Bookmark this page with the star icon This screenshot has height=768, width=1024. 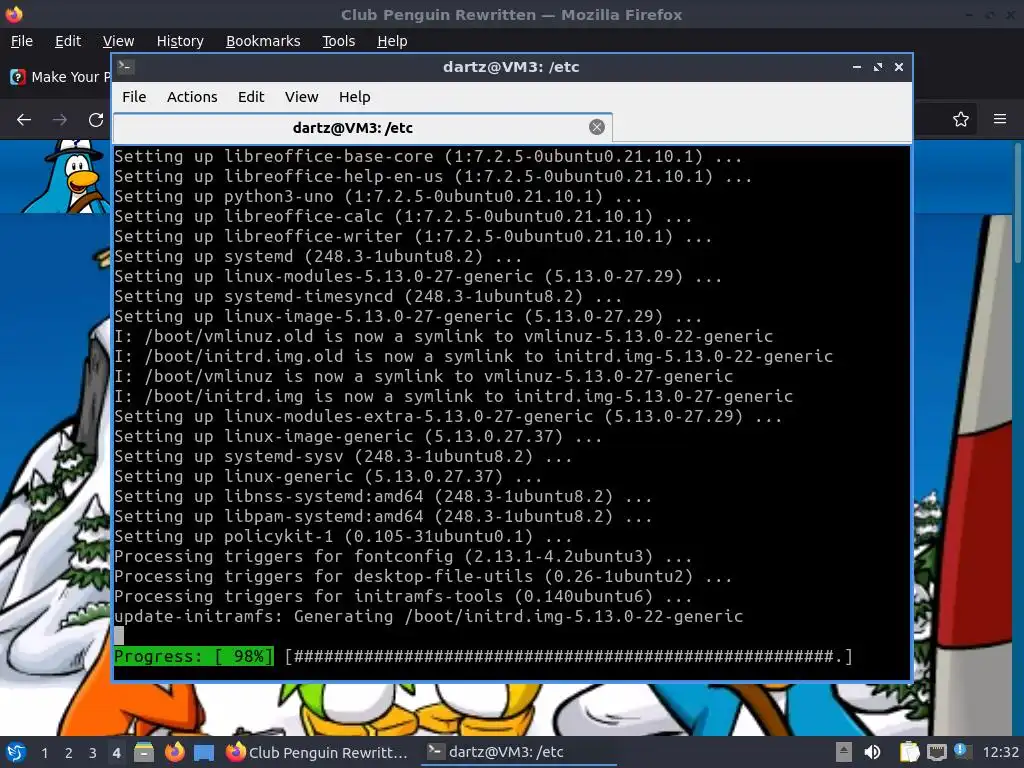(961, 120)
